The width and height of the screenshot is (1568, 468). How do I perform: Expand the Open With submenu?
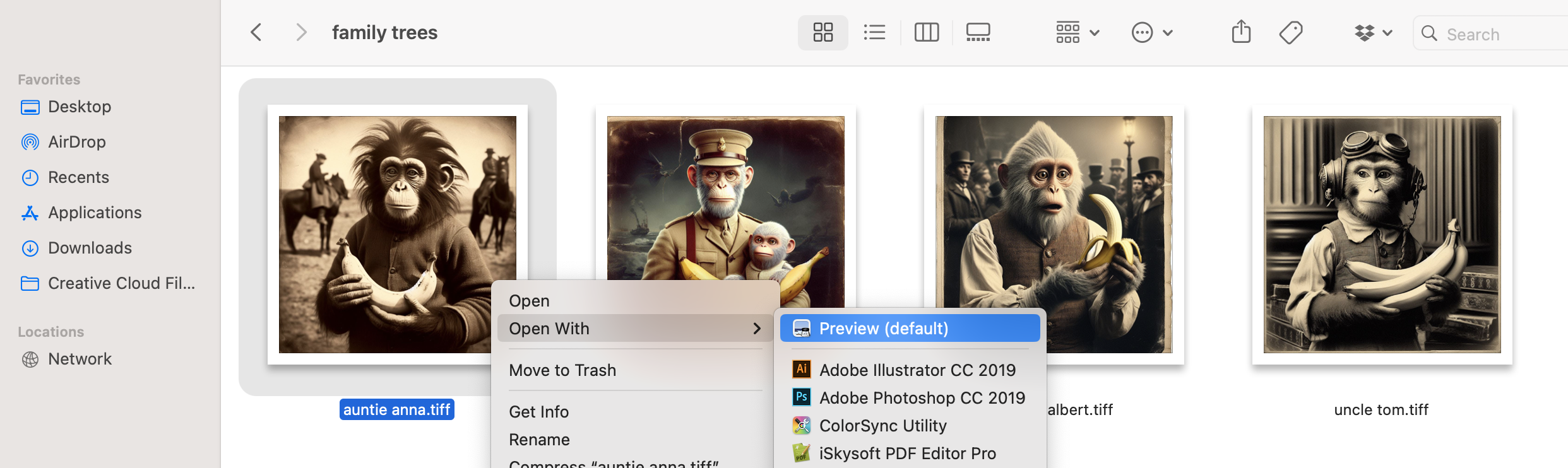pyautogui.click(x=635, y=329)
